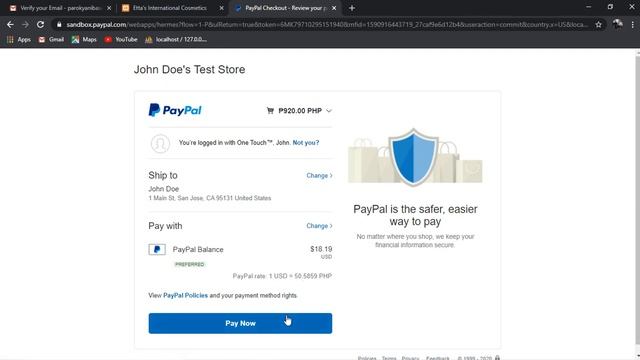Open the Chrome profile avatar

click(618, 24)
